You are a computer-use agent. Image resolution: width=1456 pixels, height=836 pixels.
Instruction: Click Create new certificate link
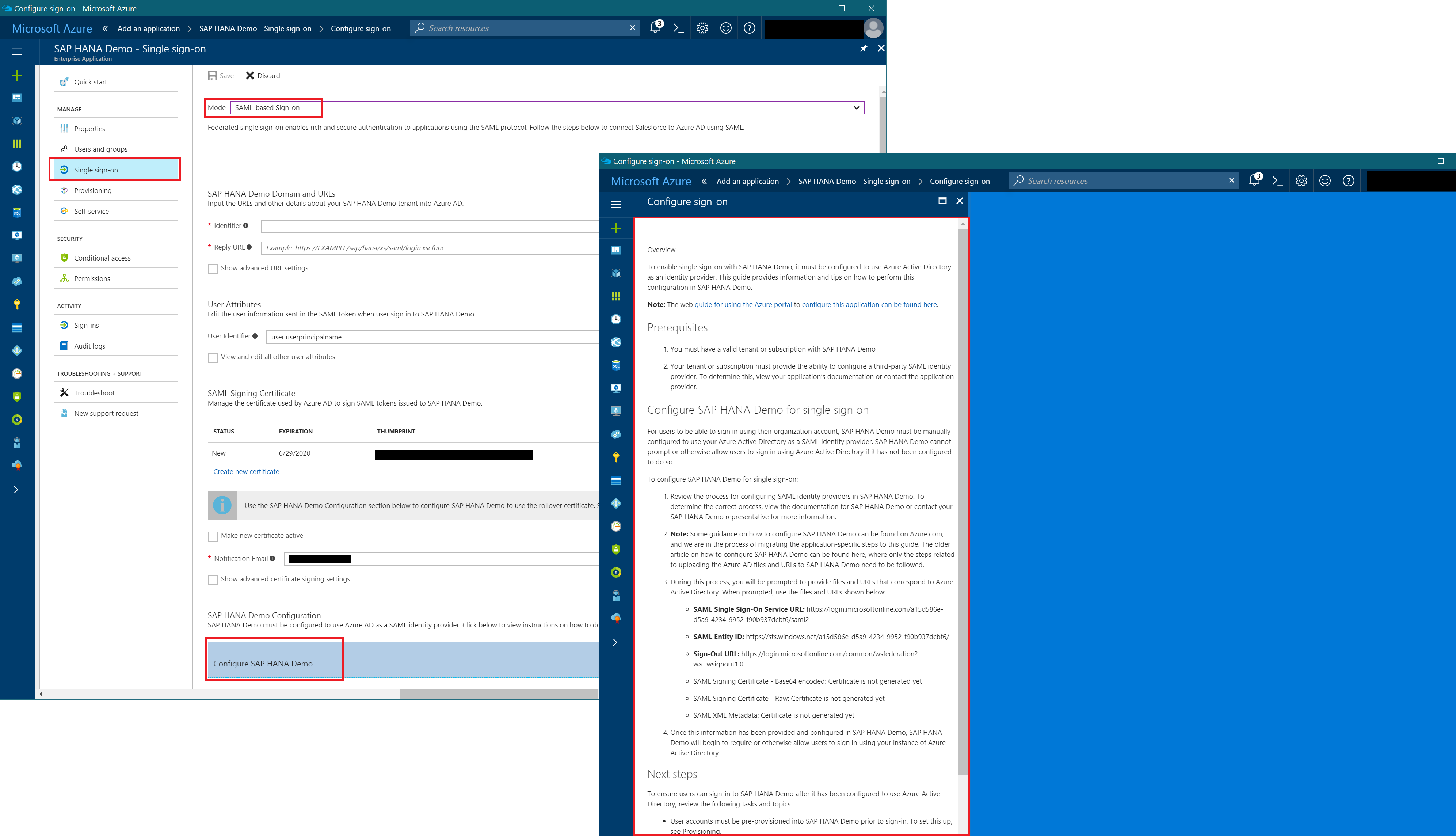tap(246, 472)
